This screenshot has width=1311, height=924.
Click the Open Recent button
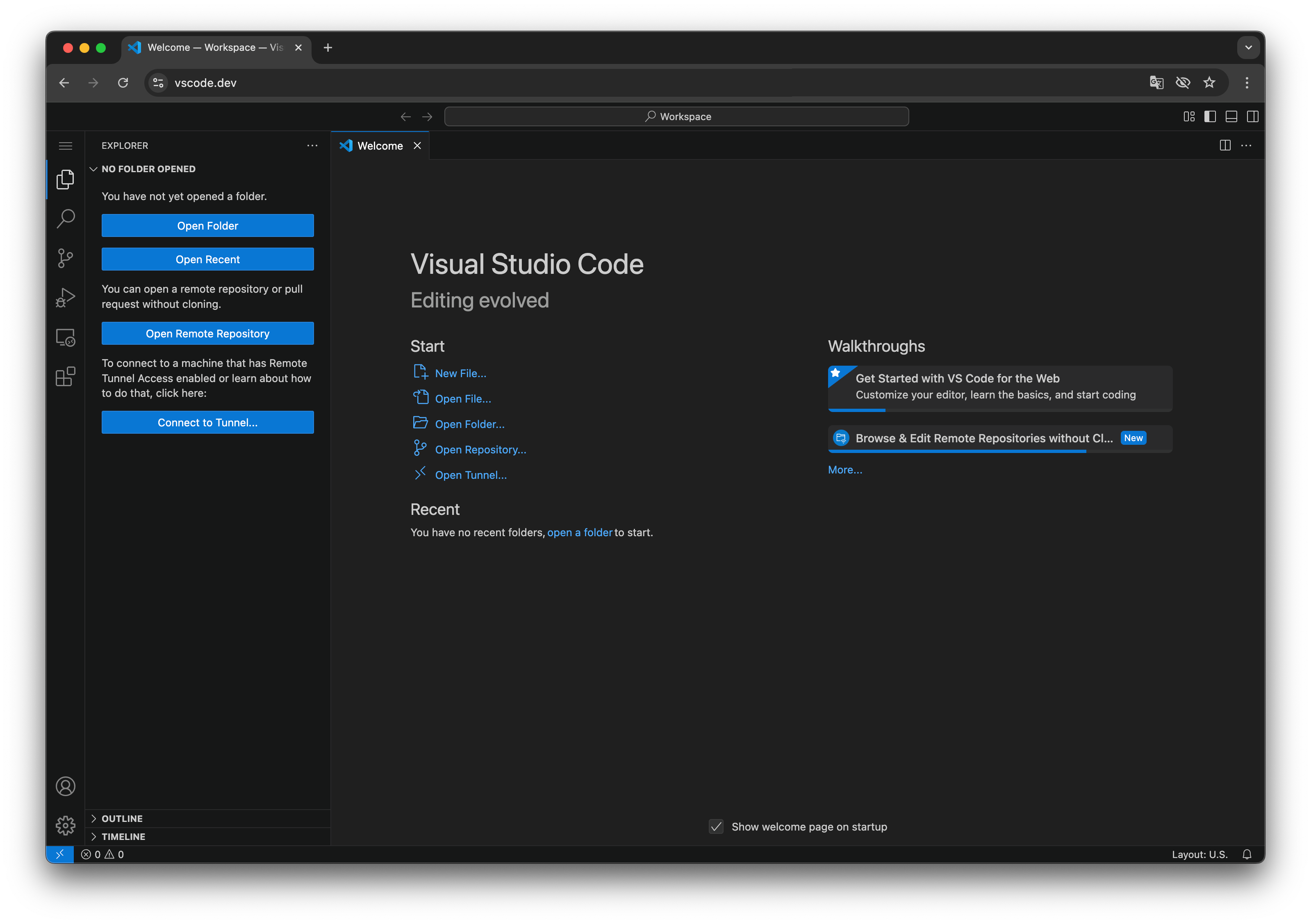pyautogui.click(x=208, y=259)
